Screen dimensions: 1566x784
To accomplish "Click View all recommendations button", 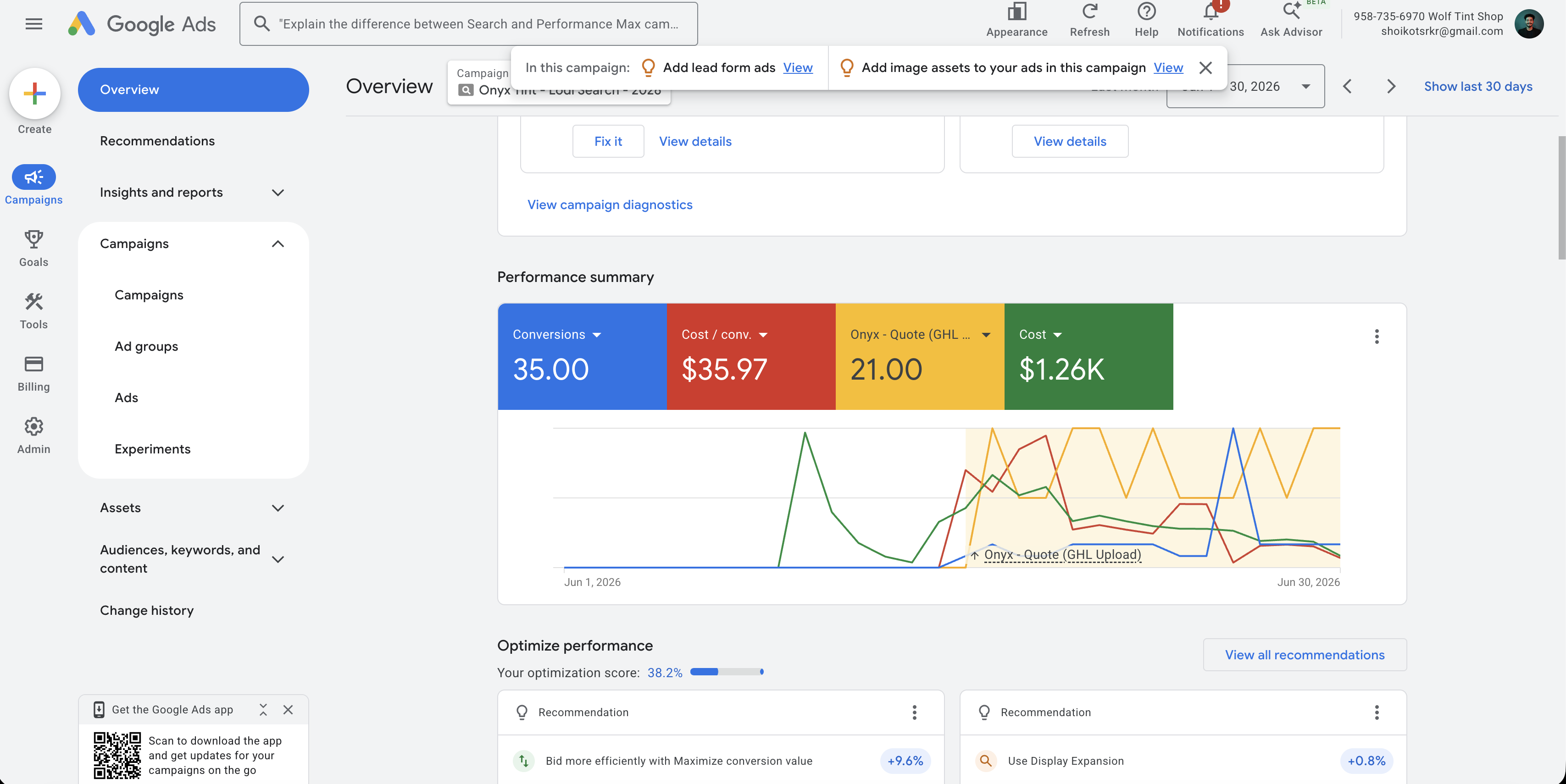I will tap(1305, 655).
